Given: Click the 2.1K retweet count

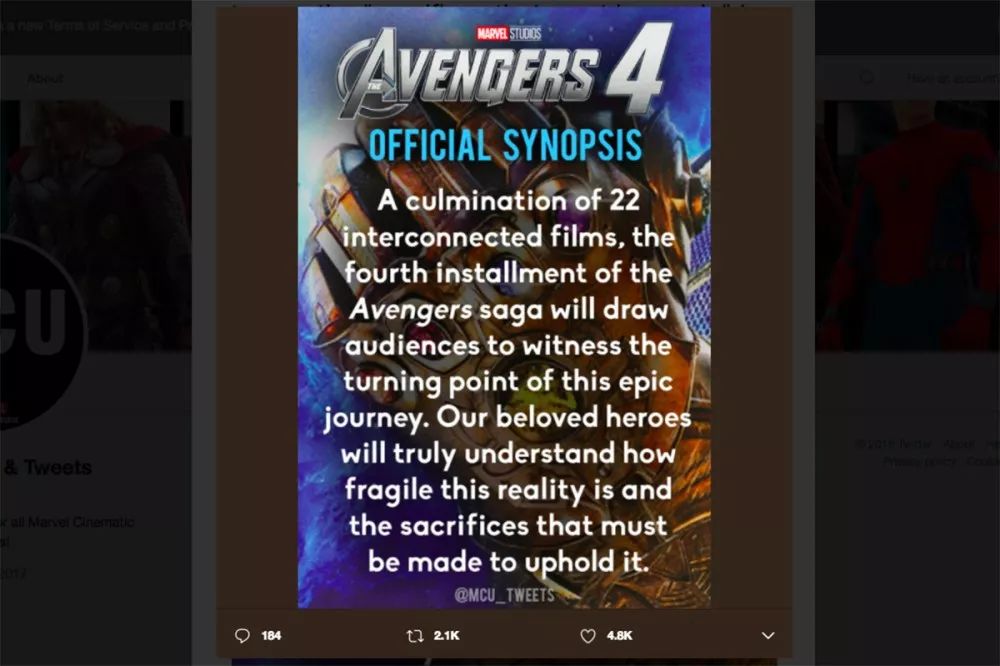Looking at the screenshot, I should [x=446, y=635].
